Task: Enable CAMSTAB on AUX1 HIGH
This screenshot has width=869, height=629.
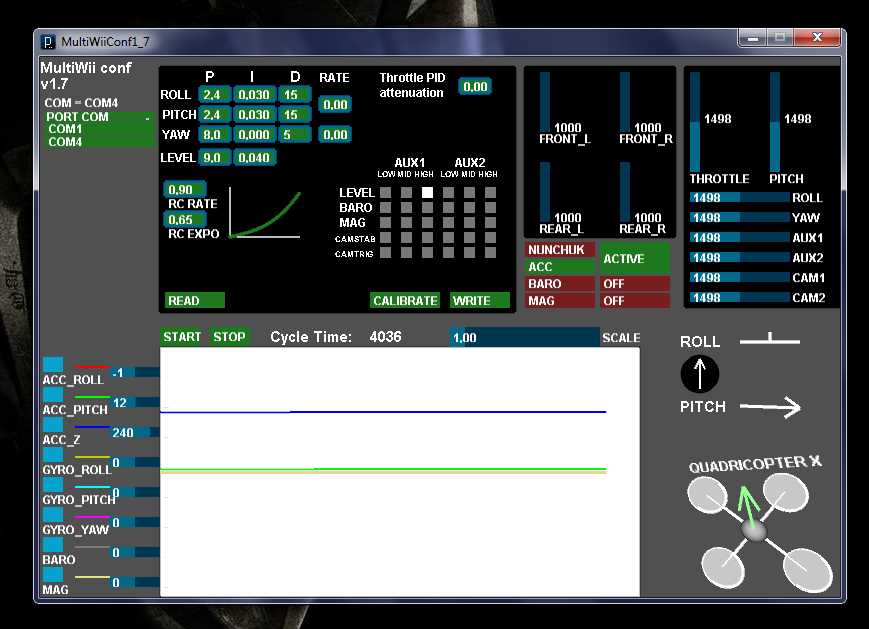Action: click(427, 238)
